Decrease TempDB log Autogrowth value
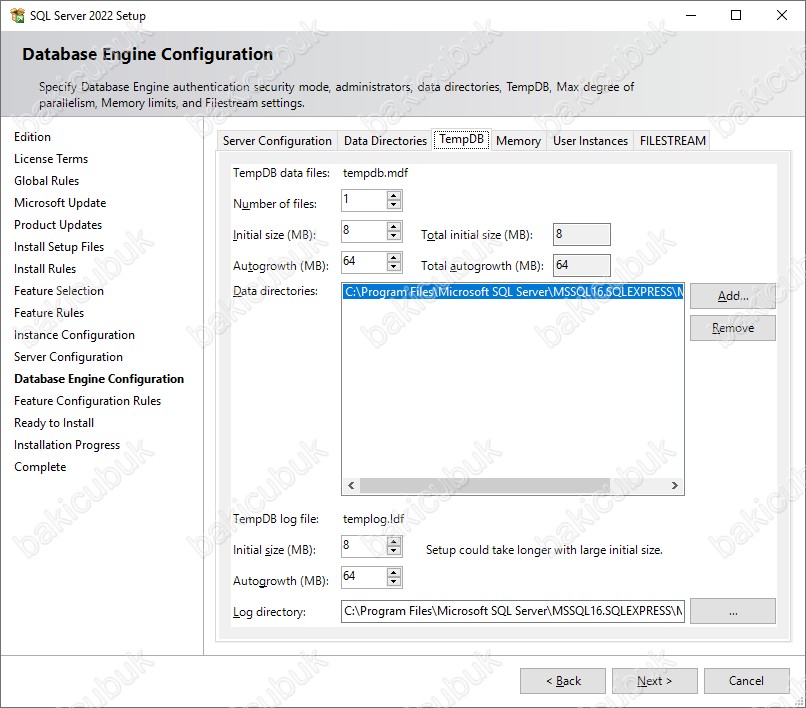806x708 pixels. (x=394, y=582)
